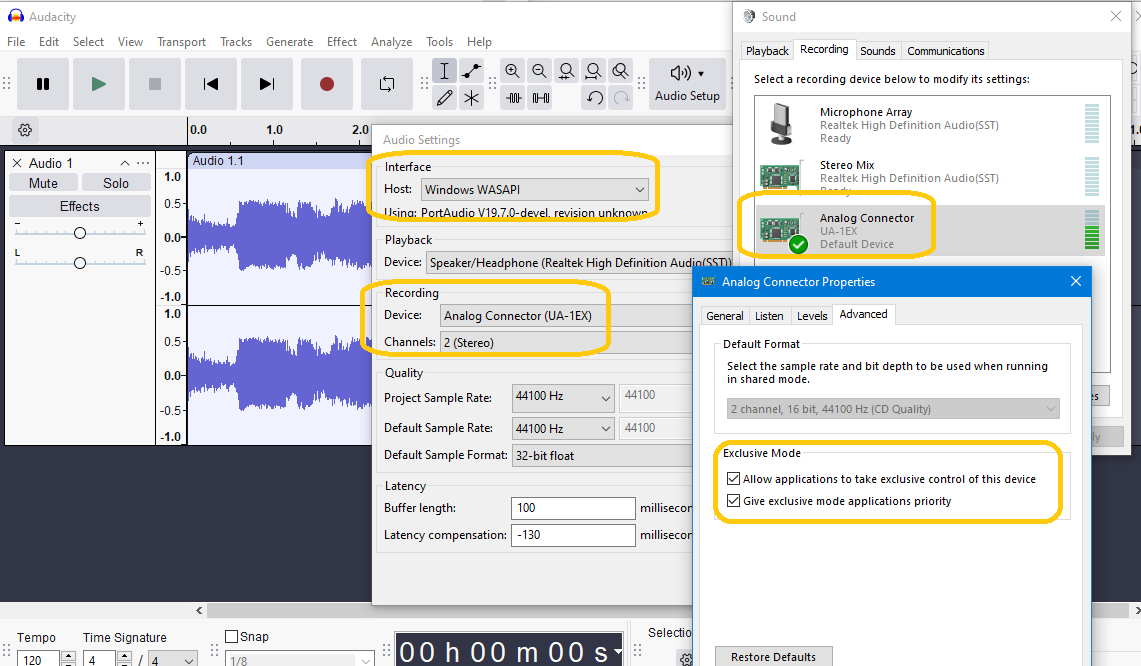The image size is (1141, 666).
Task: Open Recording Device dropdown Analog Connector
Action: [x=567, y=316]
